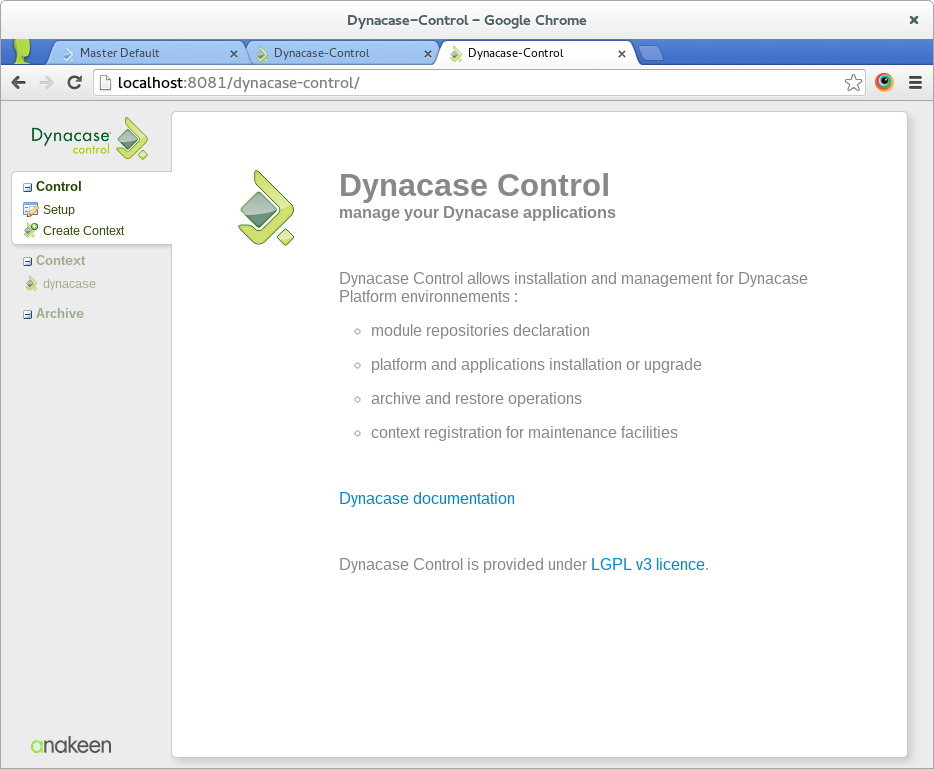Screen dimensions: 934x769
Task: Bookmark this page with star icon
Action: (x=853, y=82)
